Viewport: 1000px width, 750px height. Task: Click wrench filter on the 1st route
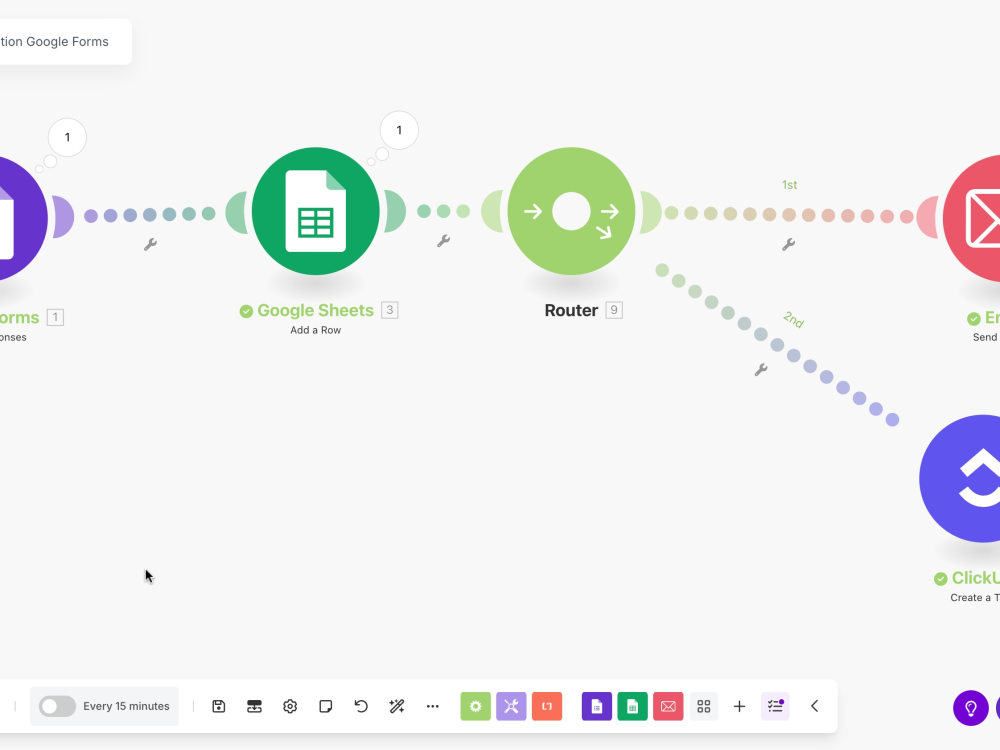[x=788, y=244]
